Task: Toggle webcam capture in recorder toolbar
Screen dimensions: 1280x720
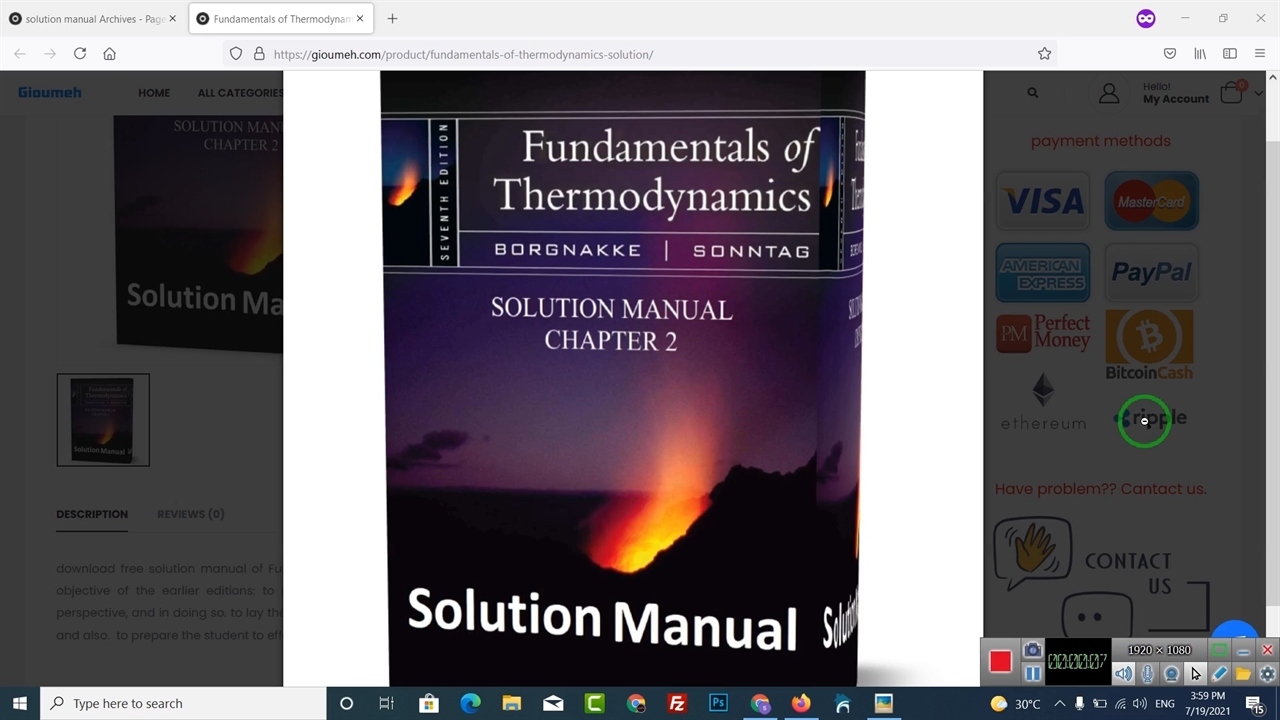Action: pos(1171,674)
